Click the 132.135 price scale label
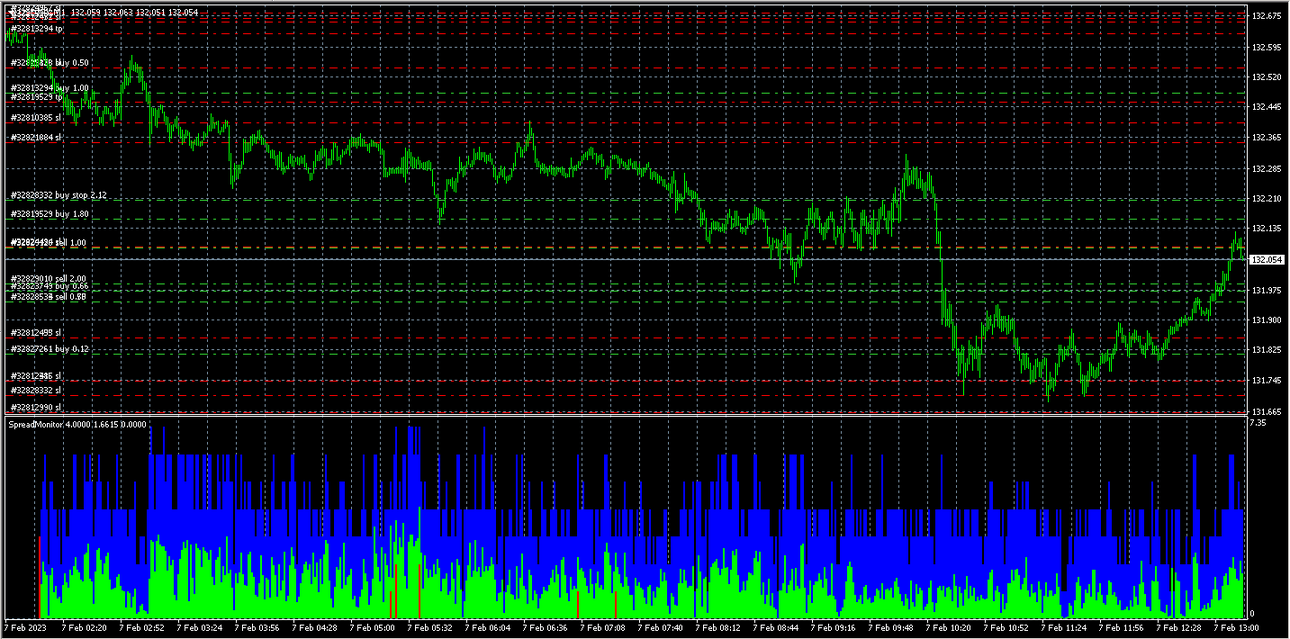The height and width of the screenshot is (639, 1290). pyautogui.click(x=1267, y=229)
